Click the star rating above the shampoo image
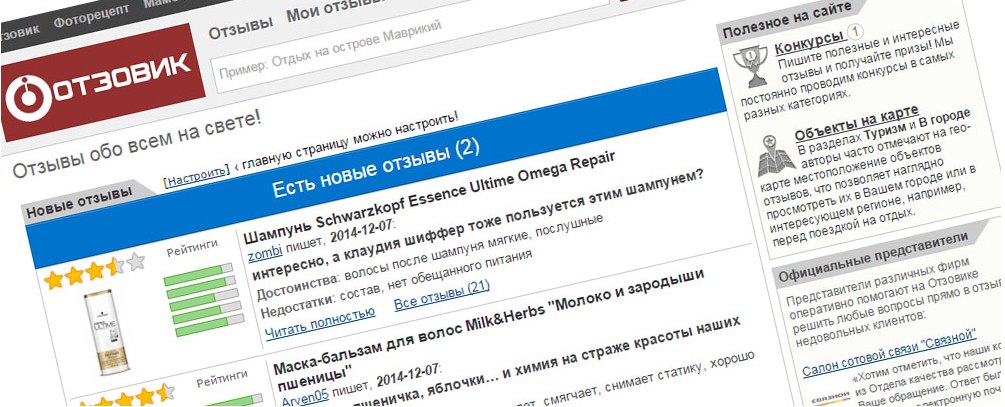This screenshot has width=1005, height=407. [95, 272]
